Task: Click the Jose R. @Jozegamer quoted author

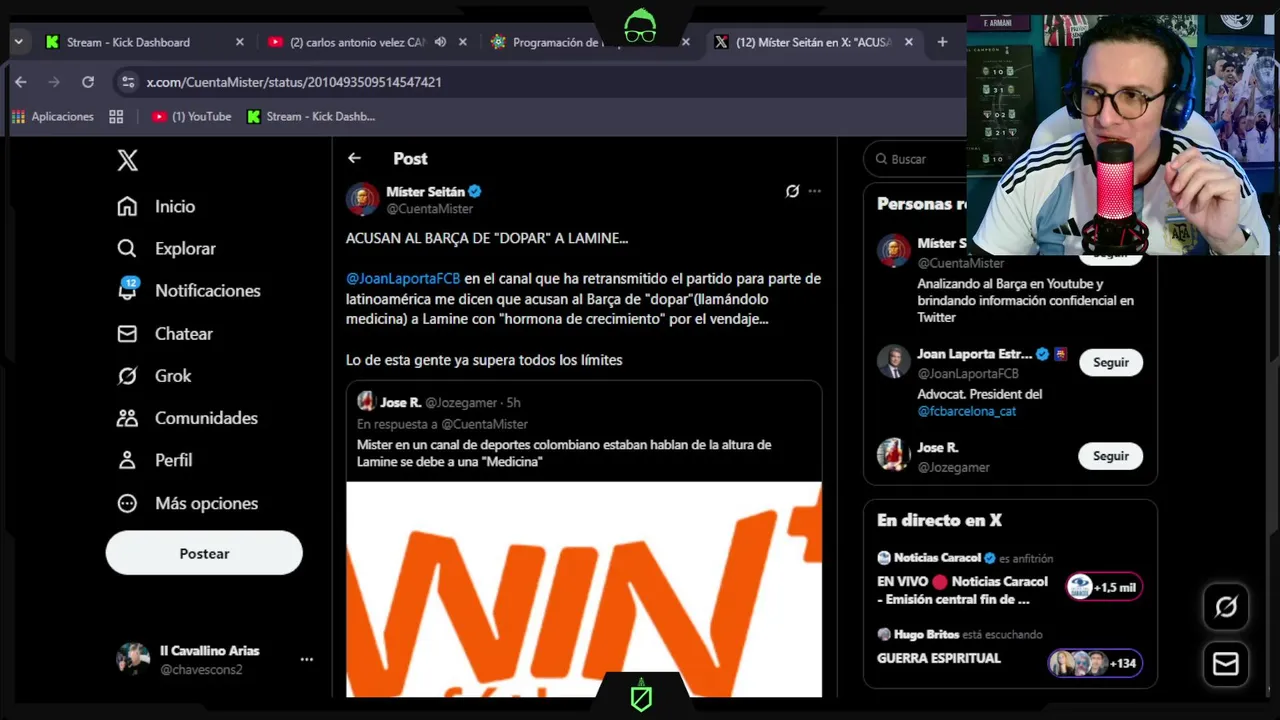Action: (x=439, y=402)
